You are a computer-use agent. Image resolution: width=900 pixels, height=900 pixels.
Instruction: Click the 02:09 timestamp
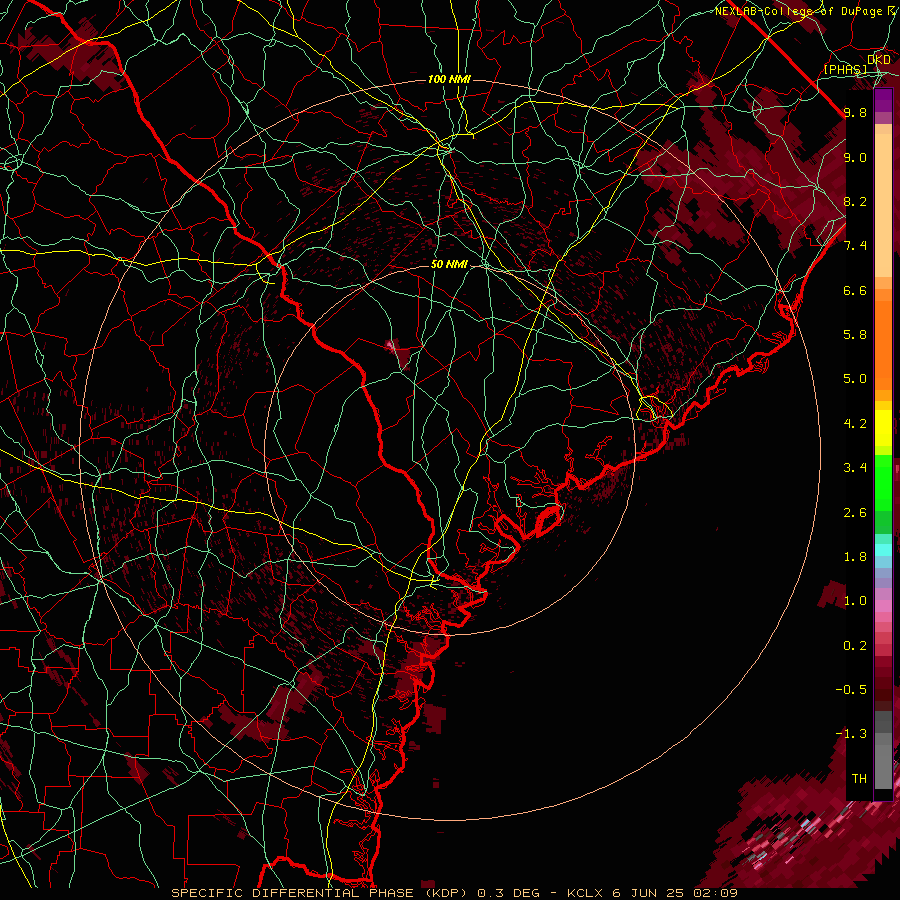tap(717, 893)
